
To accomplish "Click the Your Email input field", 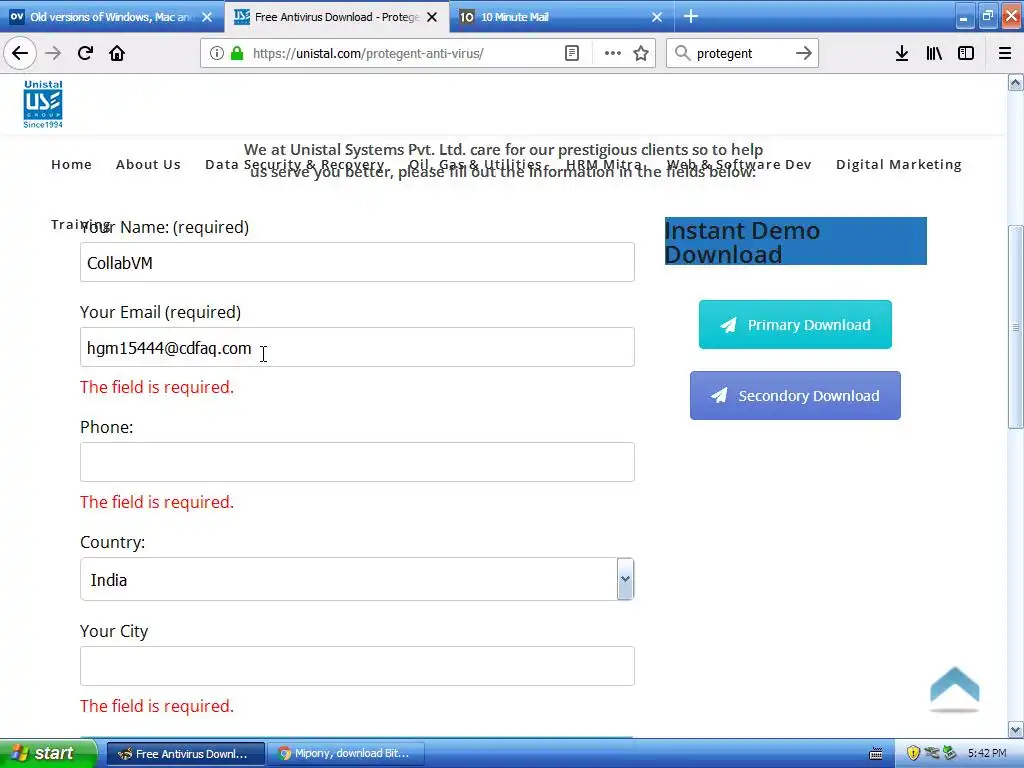I will 357,347.
